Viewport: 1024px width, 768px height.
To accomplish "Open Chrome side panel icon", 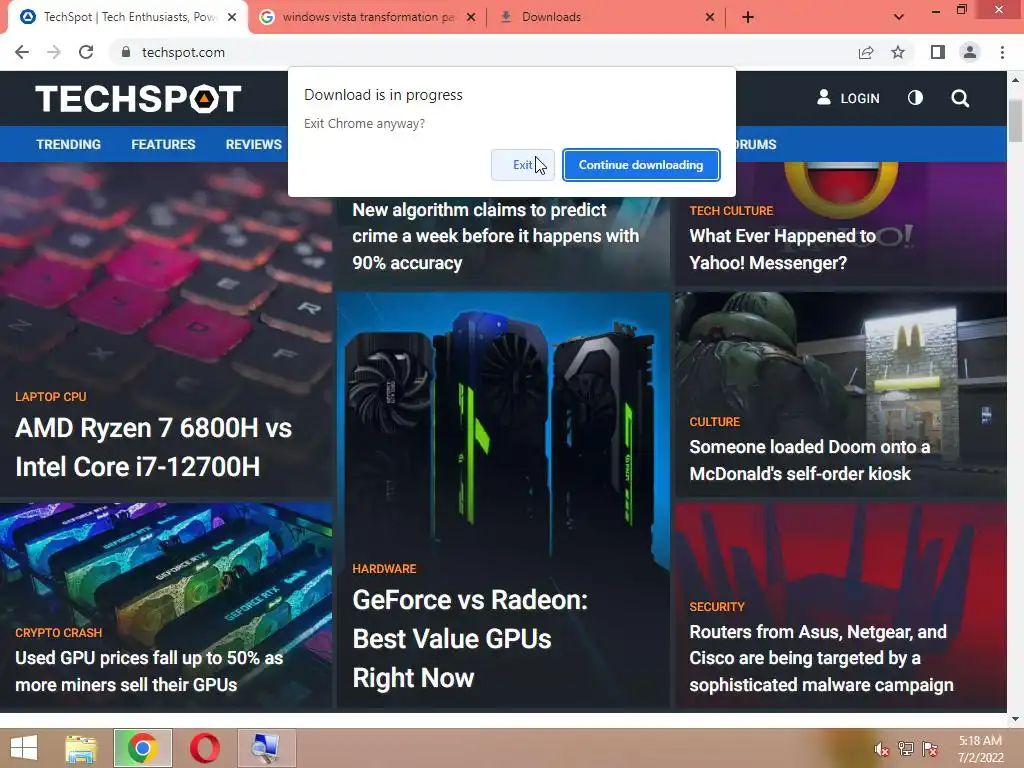I will [938, 52].
